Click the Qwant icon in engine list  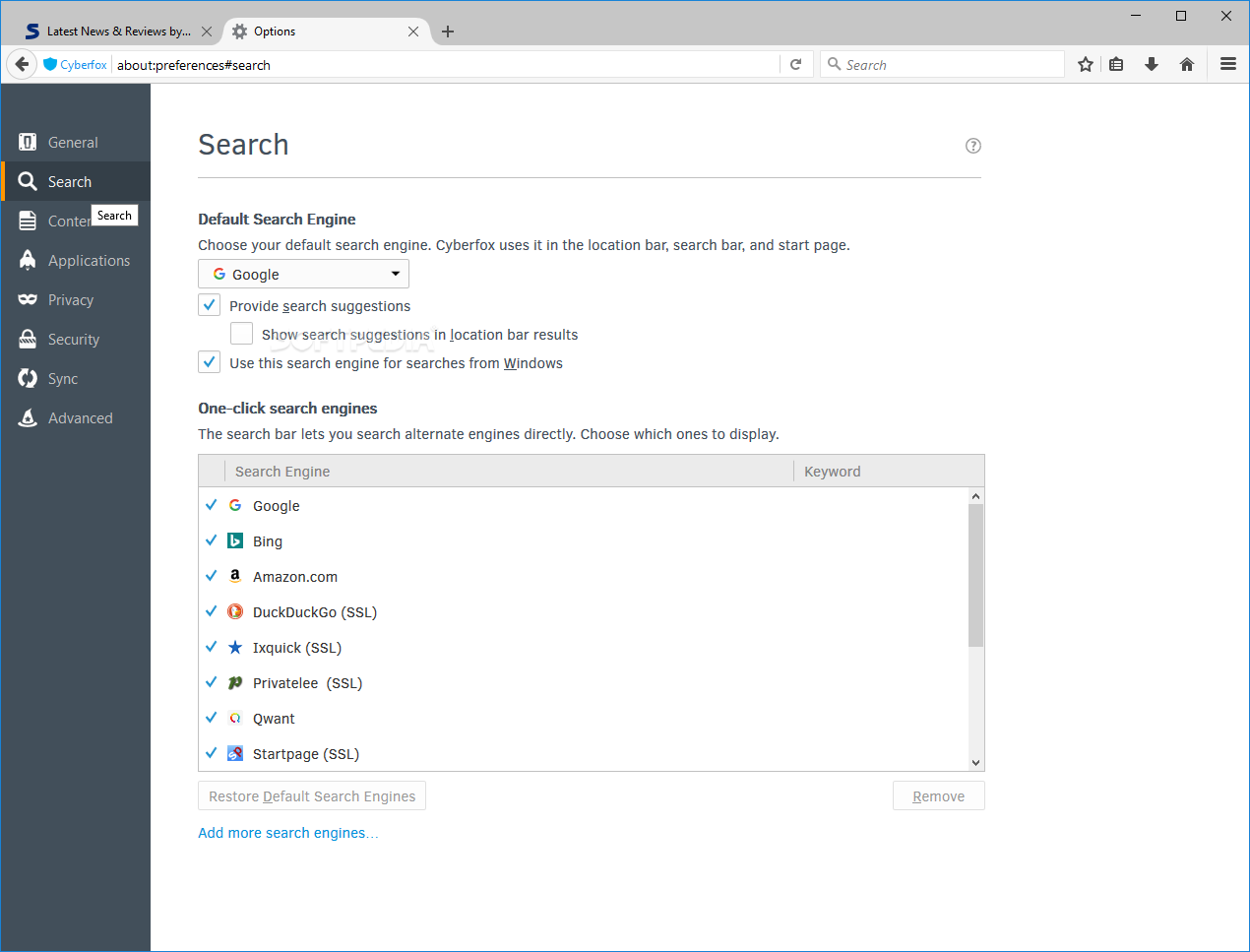pyautogui.click(x=235, y=718)
